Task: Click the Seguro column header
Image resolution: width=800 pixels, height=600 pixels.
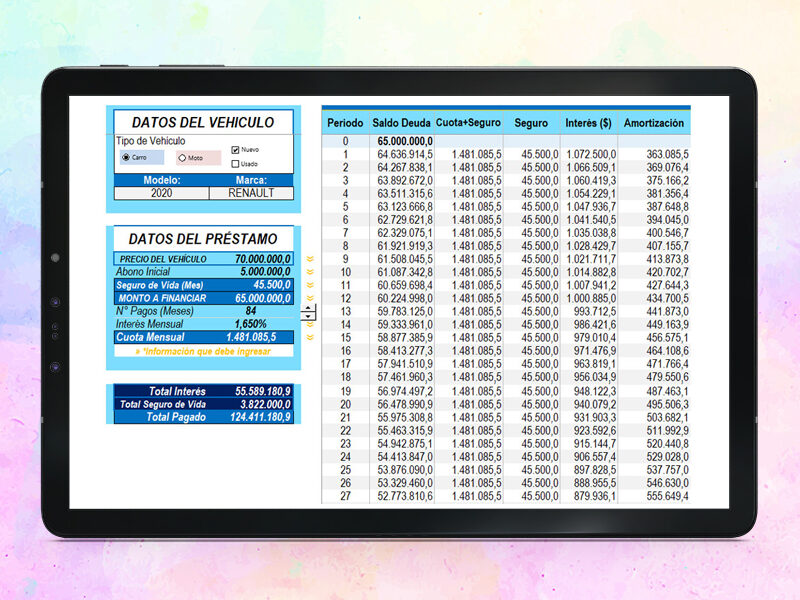Action: tap(531, 123)
